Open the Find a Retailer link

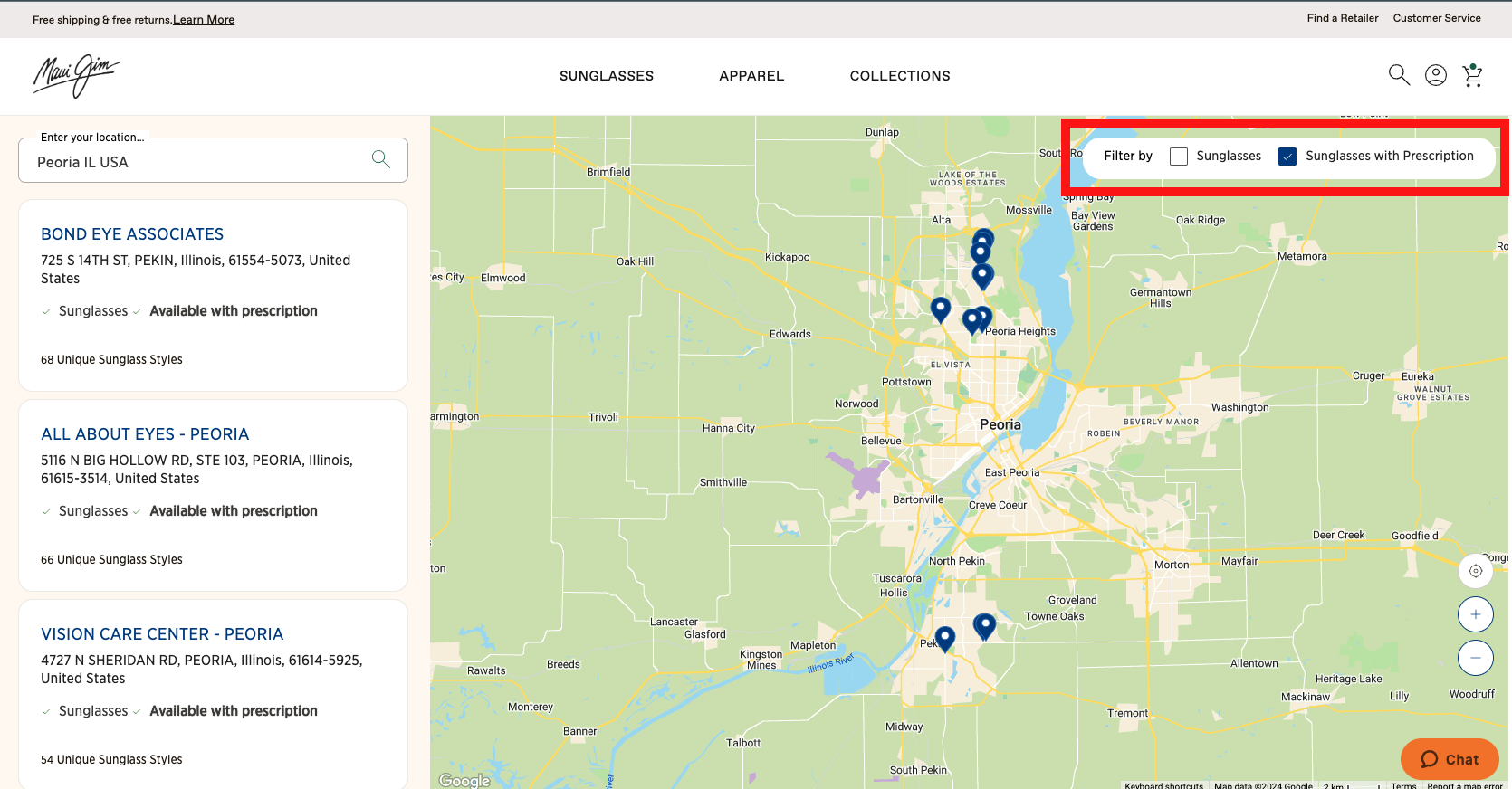click(x=1342, y=18)
